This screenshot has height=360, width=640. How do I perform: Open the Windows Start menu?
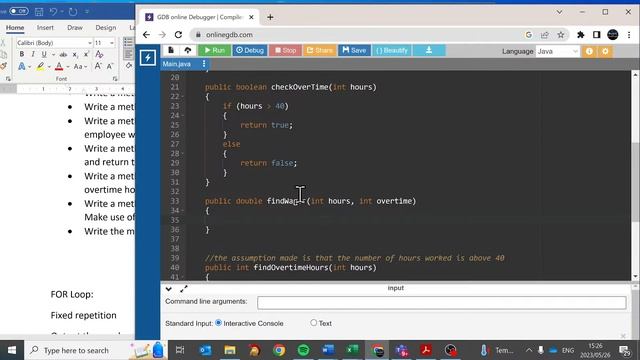[x=12, y=350]
